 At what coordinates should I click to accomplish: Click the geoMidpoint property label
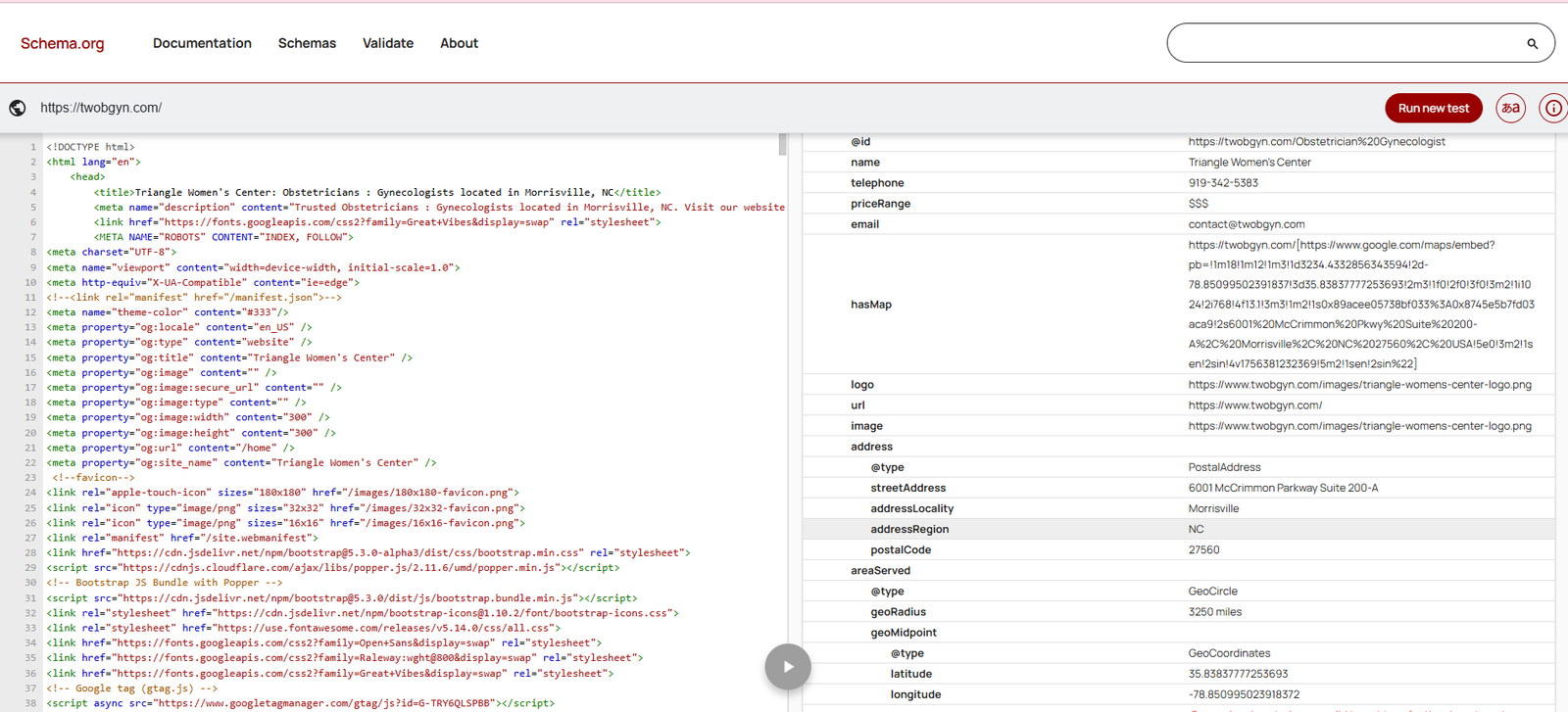click(904, 633)
